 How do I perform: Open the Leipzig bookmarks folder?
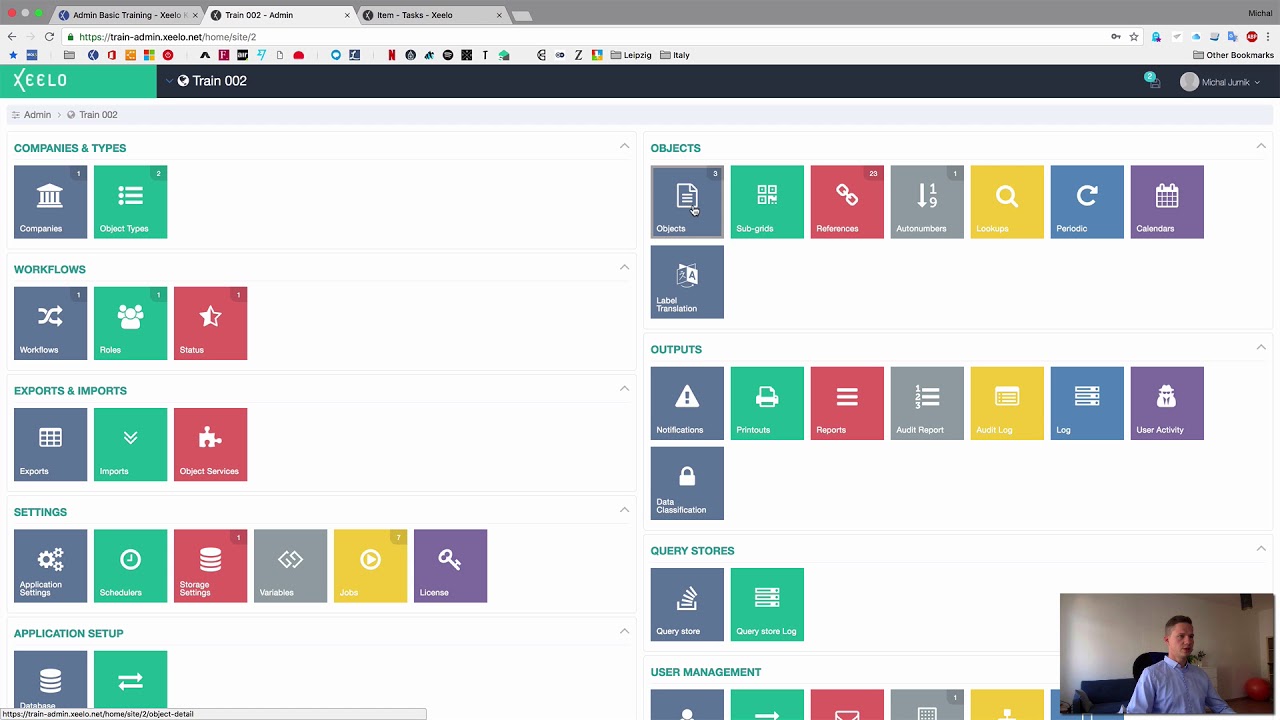click(630, 55)
